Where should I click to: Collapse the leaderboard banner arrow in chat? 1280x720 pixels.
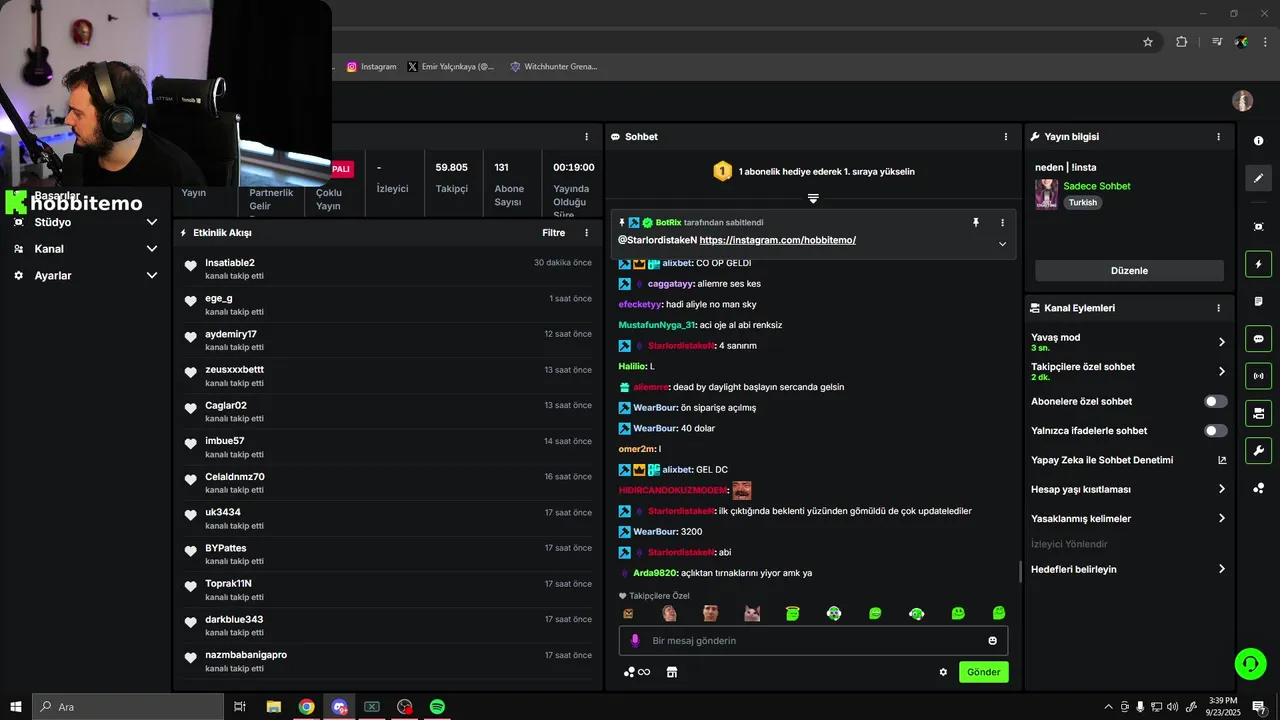pyautogui.click(x=813, y=199)
